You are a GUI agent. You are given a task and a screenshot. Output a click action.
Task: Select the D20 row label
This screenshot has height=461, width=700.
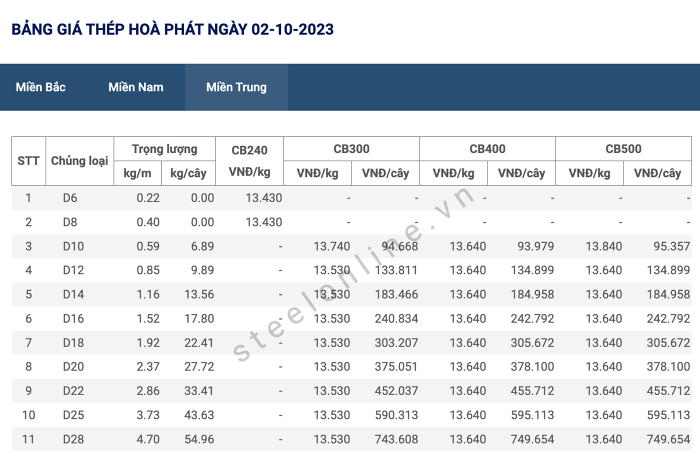click(x=73, y=367)
